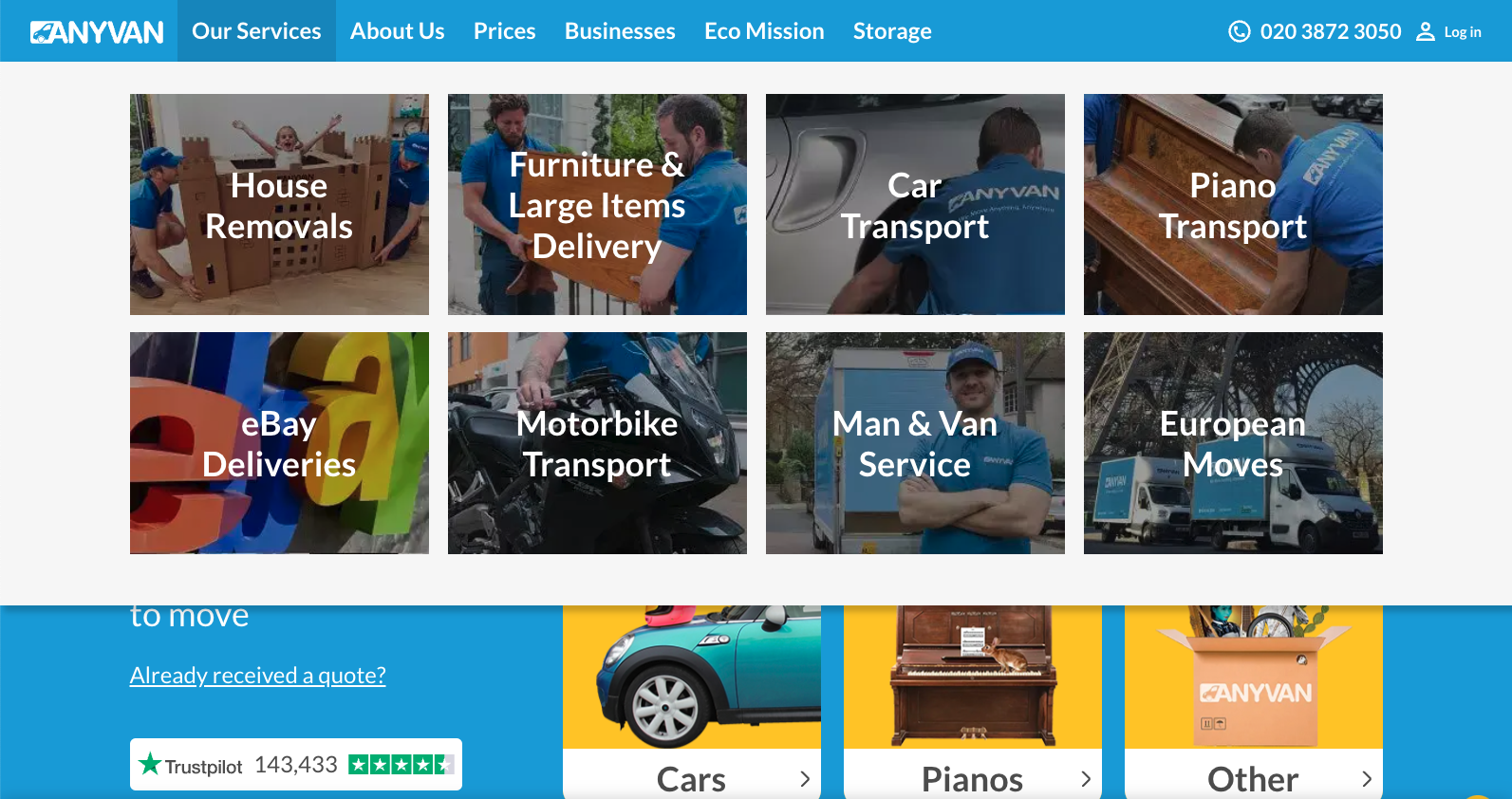Click the user account icon
Image resolution: width=1512 pixels, height=799 pixels.
pos(1425,32)
